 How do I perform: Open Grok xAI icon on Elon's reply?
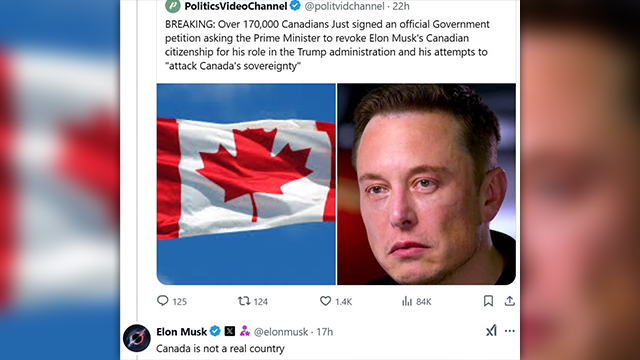pos(491,330)
